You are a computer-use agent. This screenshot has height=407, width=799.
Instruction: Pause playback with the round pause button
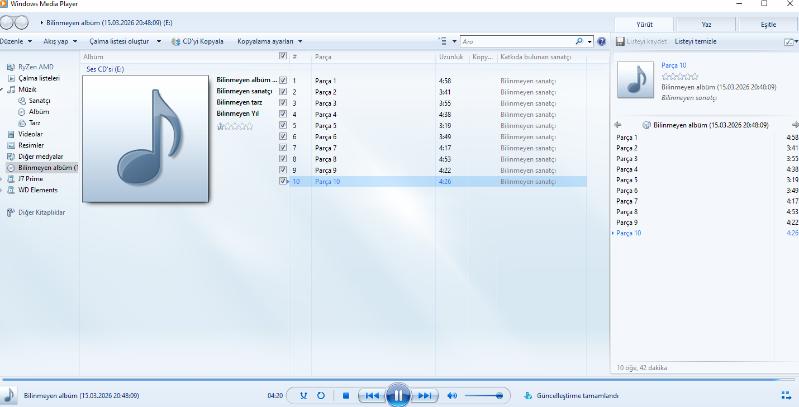tap(398, 395)
